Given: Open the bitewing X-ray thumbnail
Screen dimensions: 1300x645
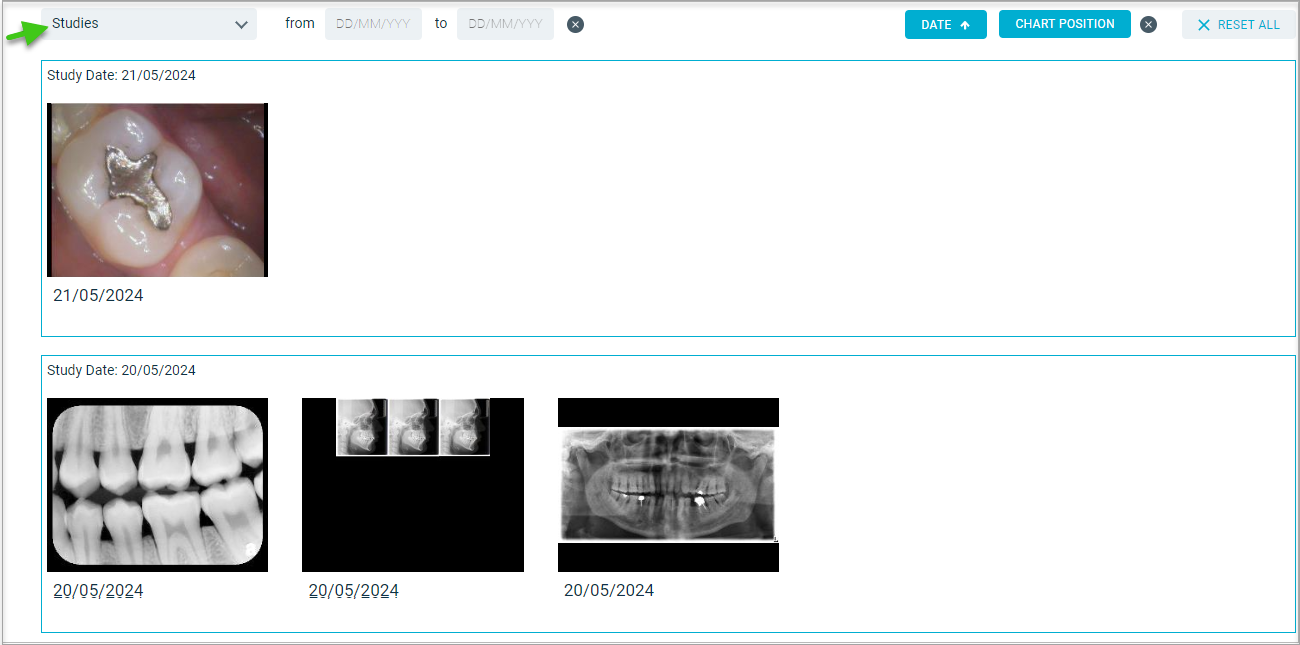Looking at the screenshot, I should pyautogui.click(x=157, y=485).
